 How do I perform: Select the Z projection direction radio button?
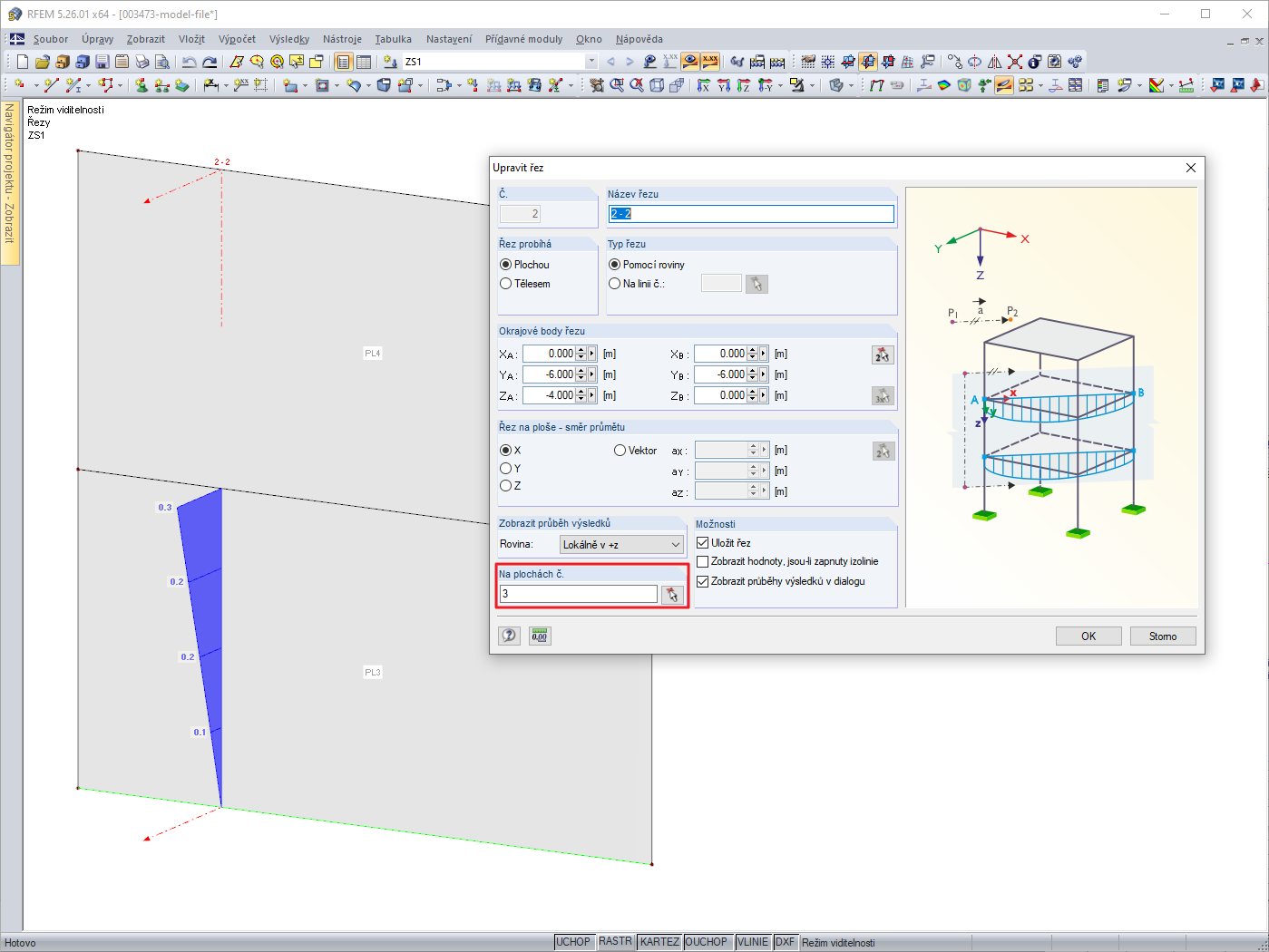click(x=505, y=486)
